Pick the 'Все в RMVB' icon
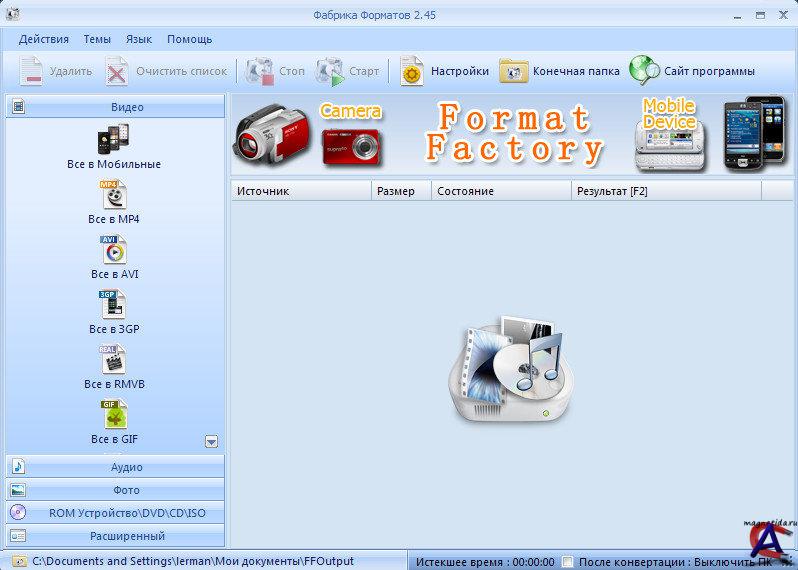The height and width of the screenshot is (570, 798). tap(113, 359)
